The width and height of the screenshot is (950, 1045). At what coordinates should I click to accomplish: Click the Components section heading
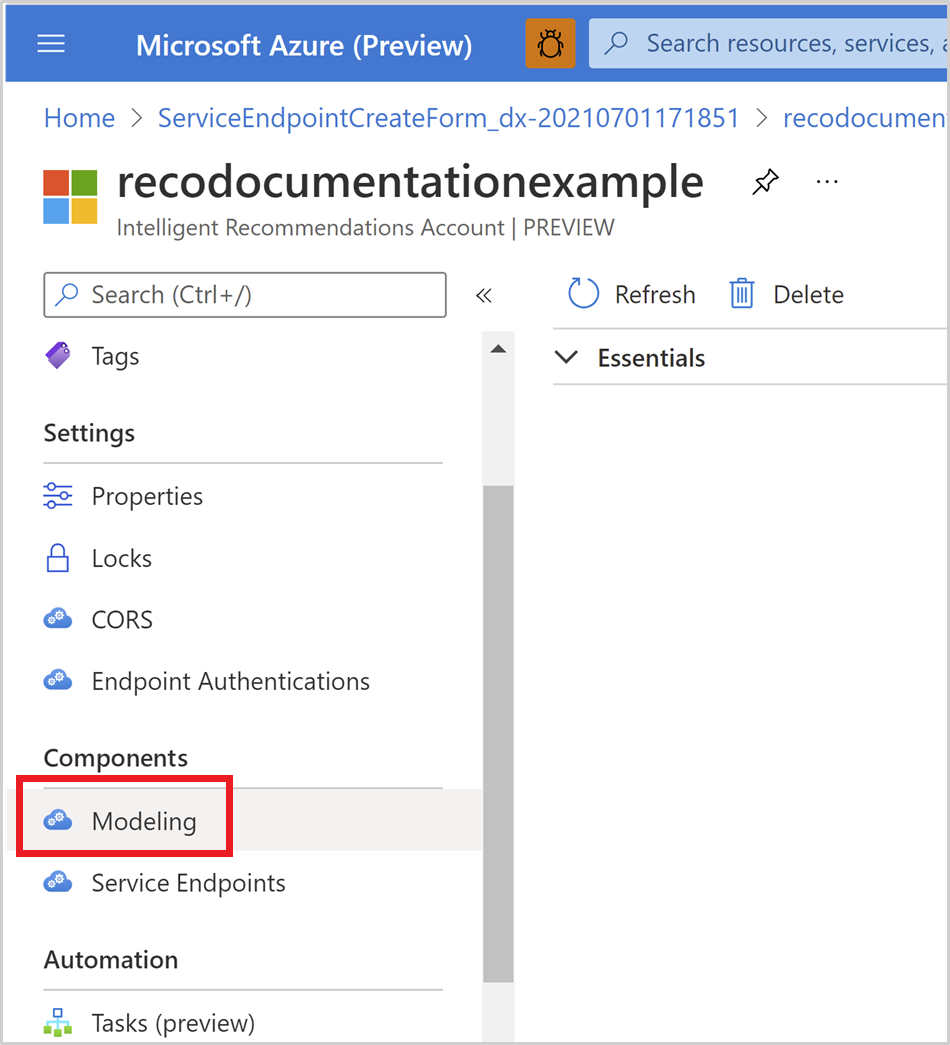tap(115, 758)
